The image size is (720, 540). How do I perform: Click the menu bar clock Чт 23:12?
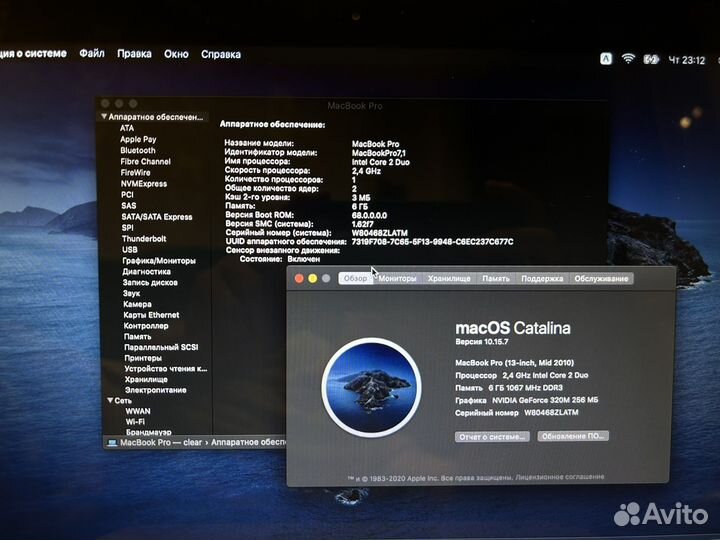click(x=686, y=60)
